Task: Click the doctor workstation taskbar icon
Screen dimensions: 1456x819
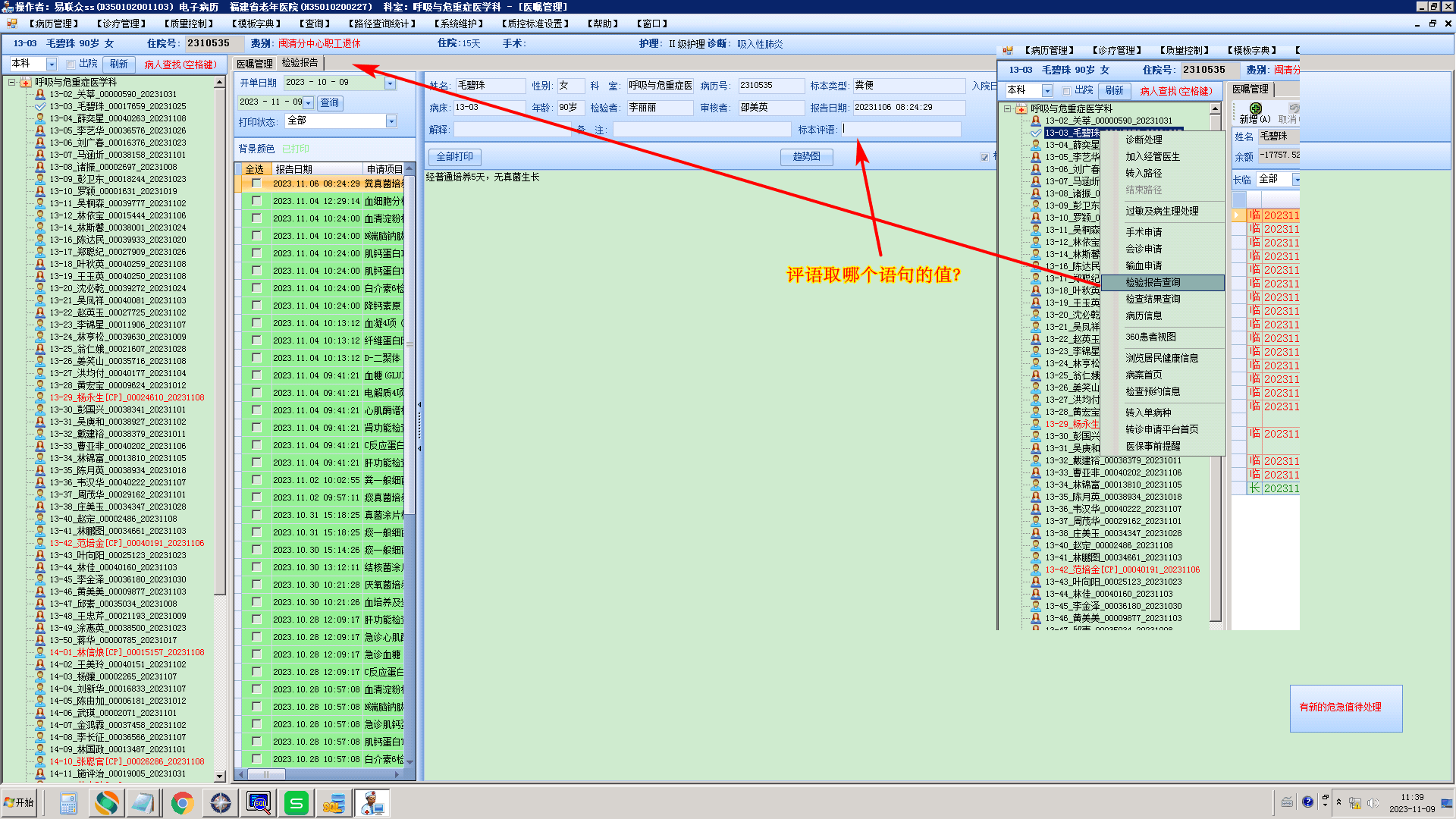Action: (x=372, y=802)
